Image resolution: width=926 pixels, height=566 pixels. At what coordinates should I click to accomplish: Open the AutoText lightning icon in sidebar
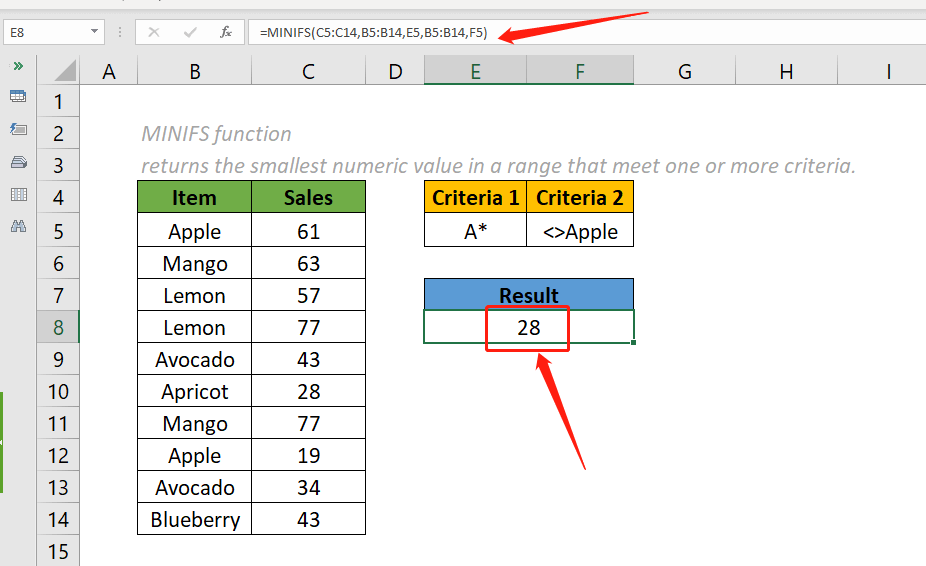click(17, 129)
